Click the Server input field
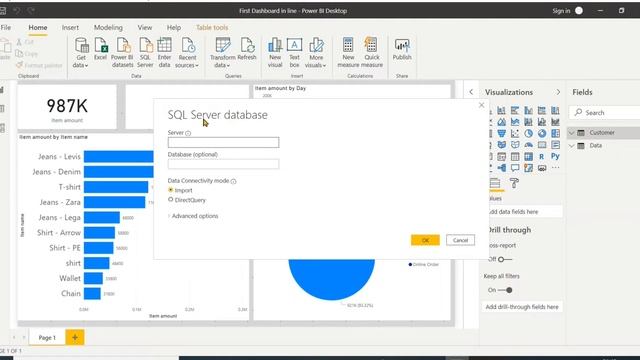The width and height of the screenshot is (640, 360). coord(223,142)
